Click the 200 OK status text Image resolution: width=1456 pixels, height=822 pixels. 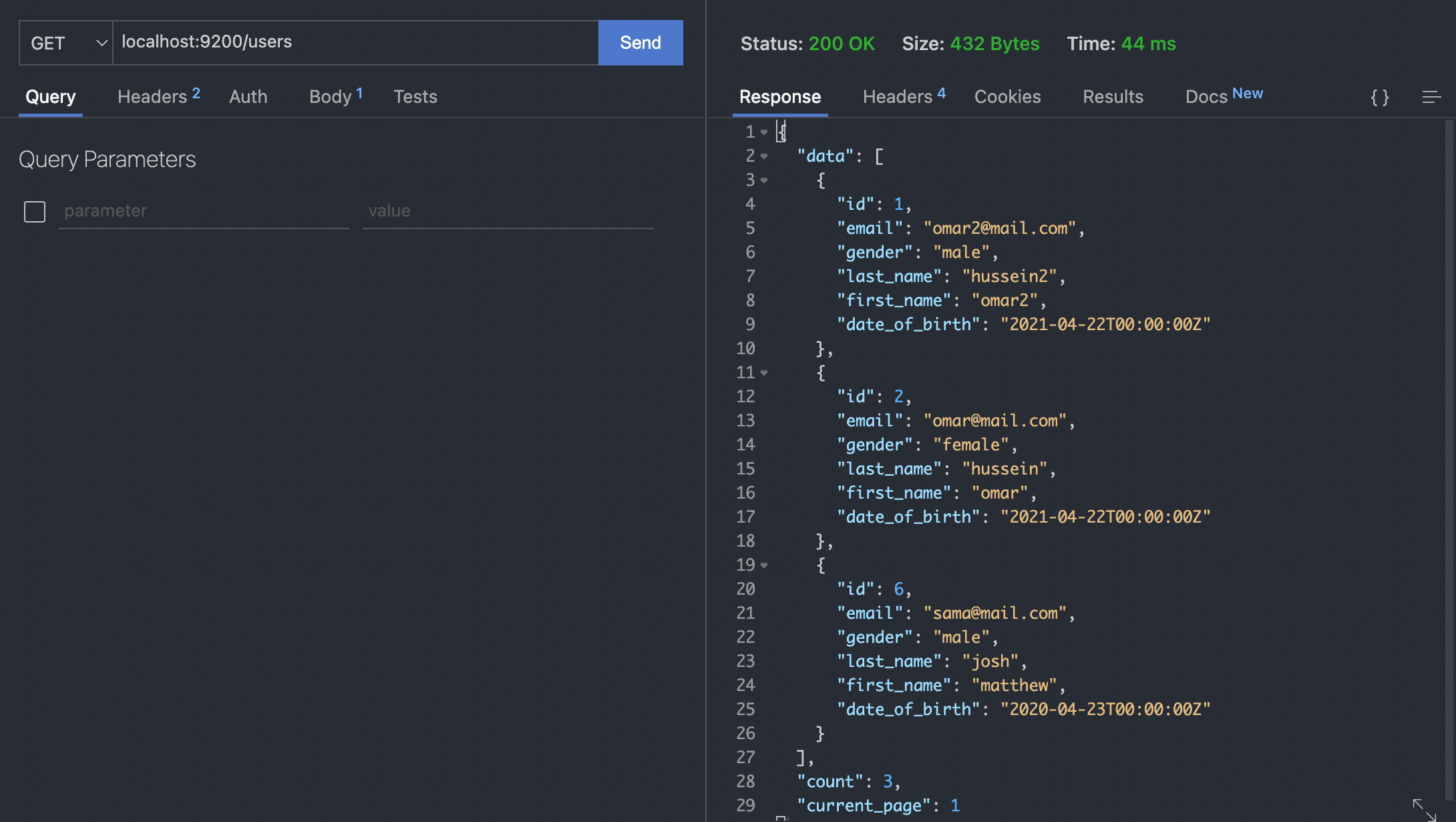click(842, 43)
